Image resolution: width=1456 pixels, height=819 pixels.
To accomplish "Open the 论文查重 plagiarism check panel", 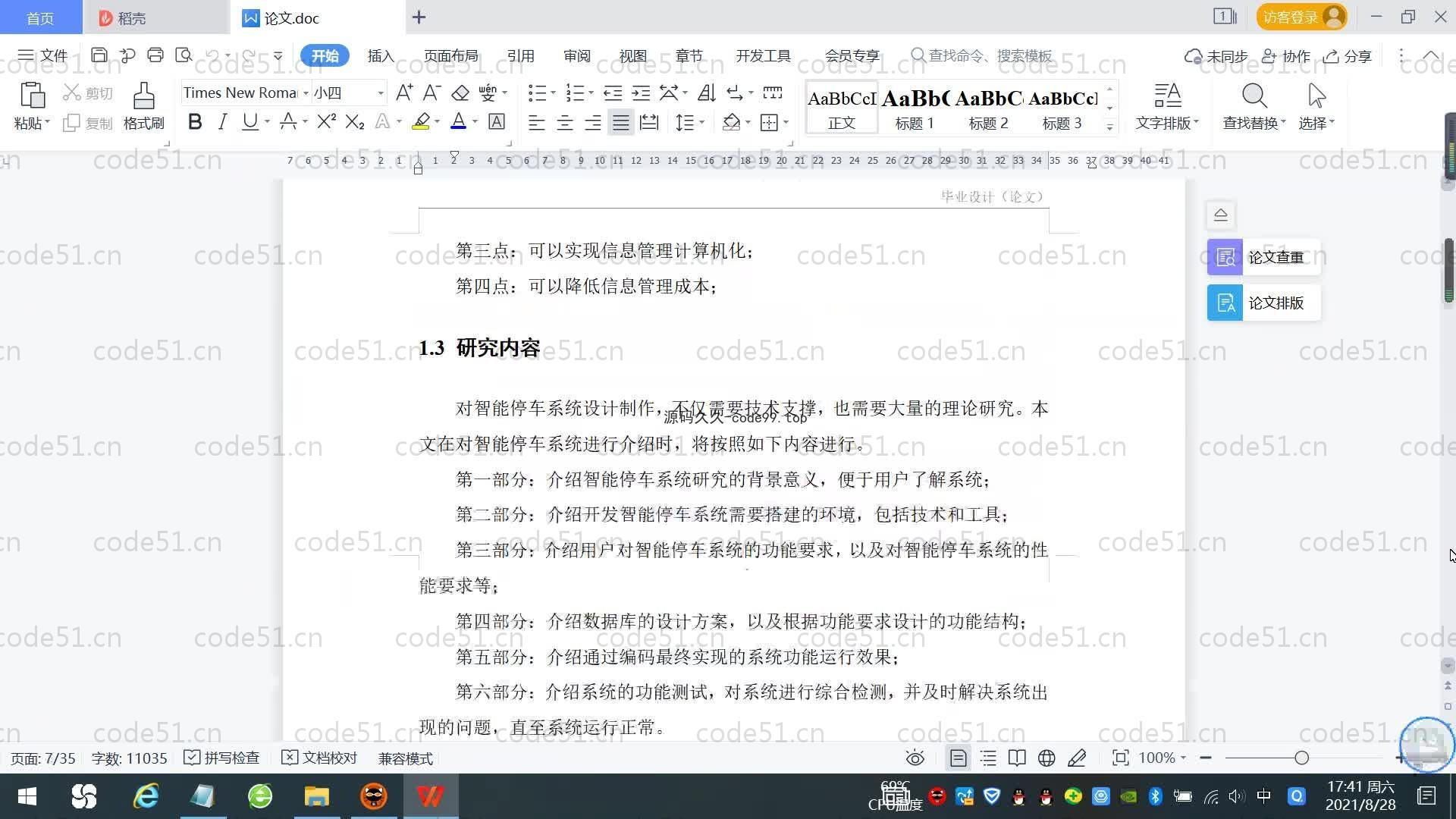I will pos(1264,257).
